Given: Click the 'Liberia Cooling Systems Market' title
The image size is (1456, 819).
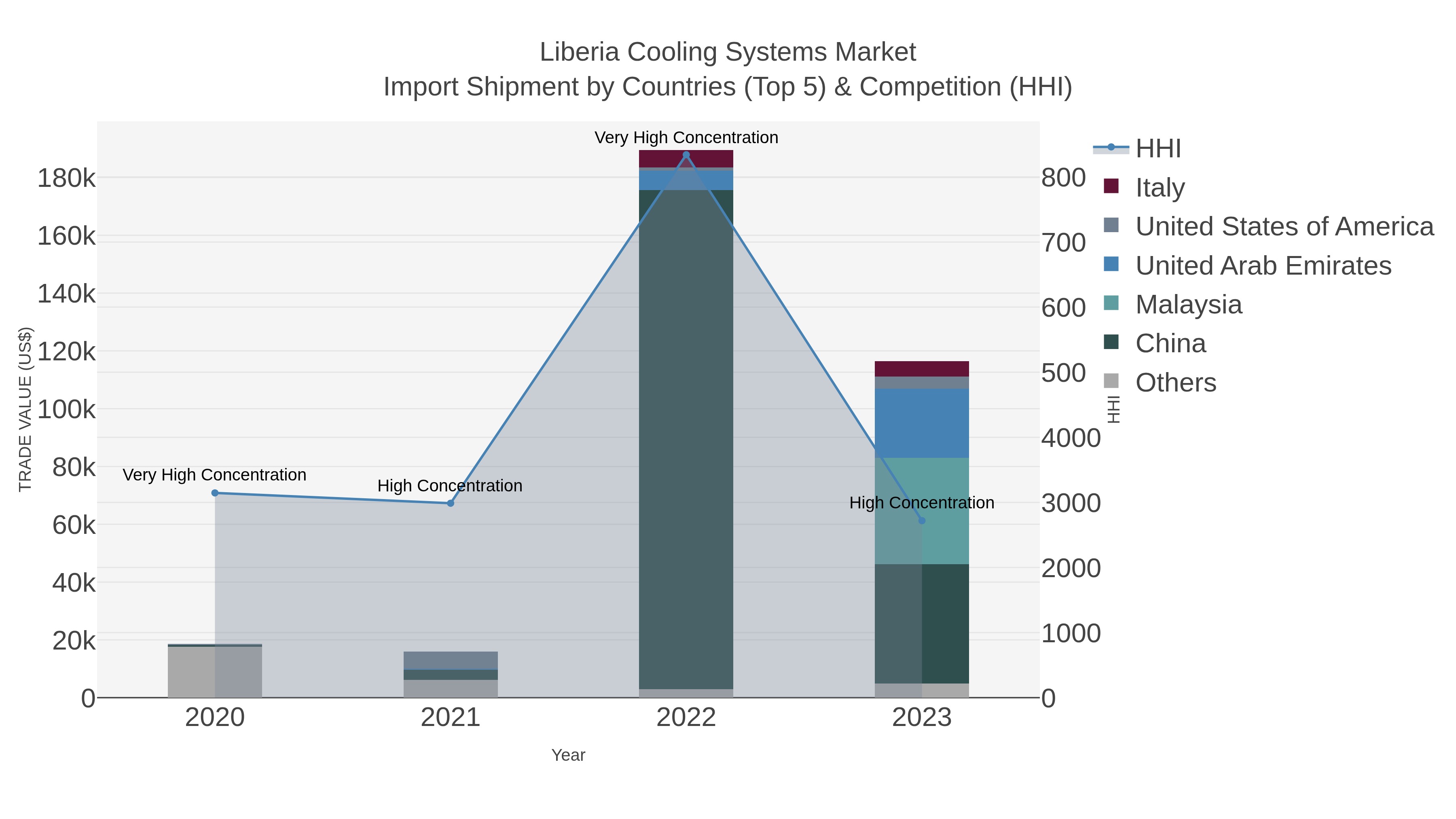Looking at the screenshot, I should 728,52.
